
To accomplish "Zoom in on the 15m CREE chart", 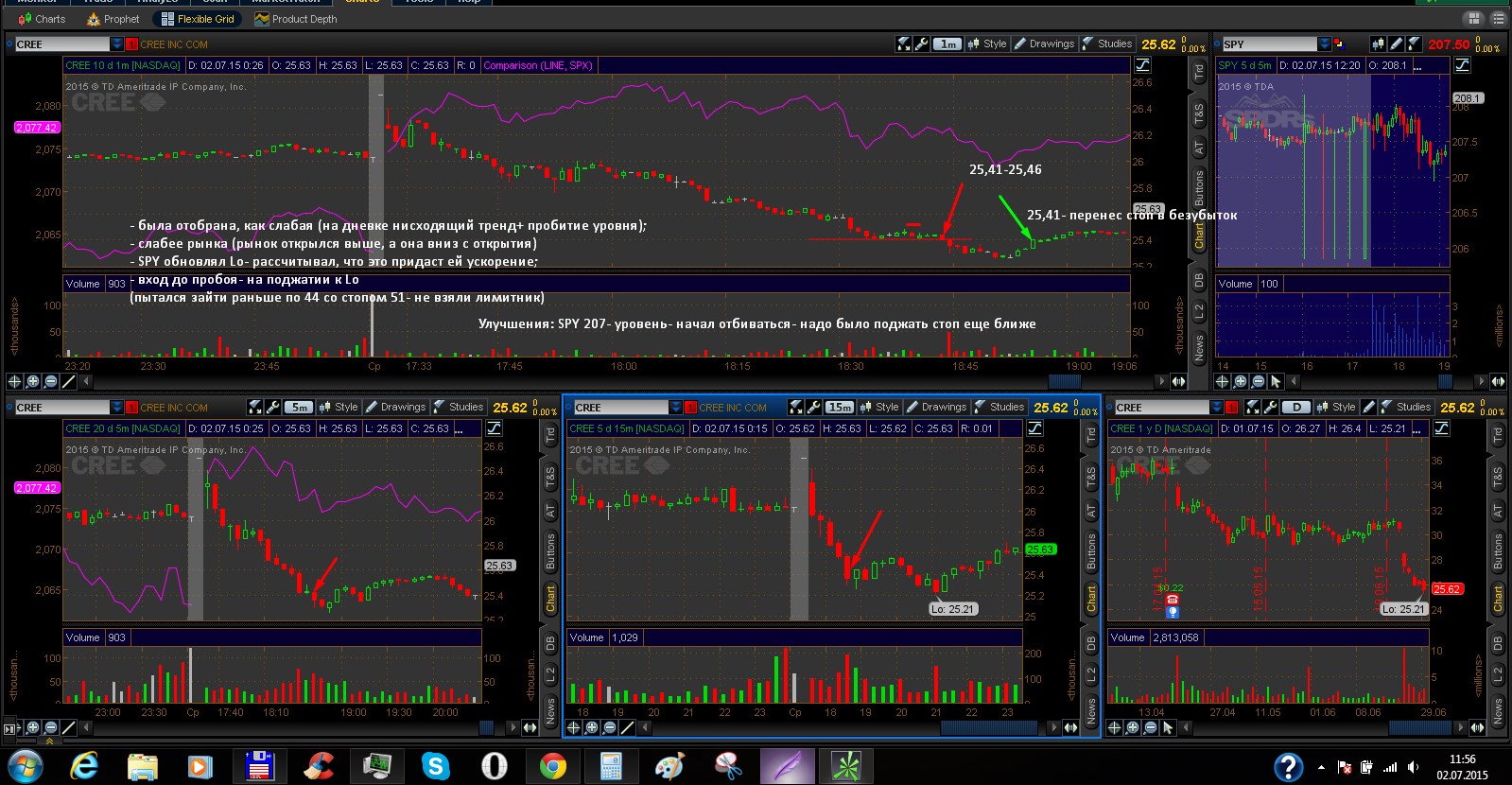I will click(x=591, y=727).
